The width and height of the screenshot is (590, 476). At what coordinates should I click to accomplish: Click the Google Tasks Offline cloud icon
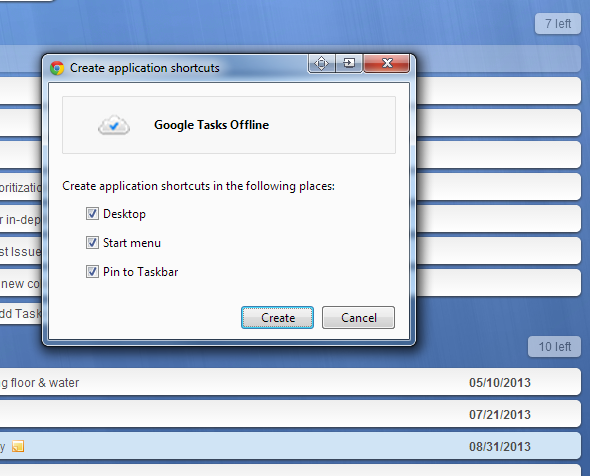pos(114,125)
